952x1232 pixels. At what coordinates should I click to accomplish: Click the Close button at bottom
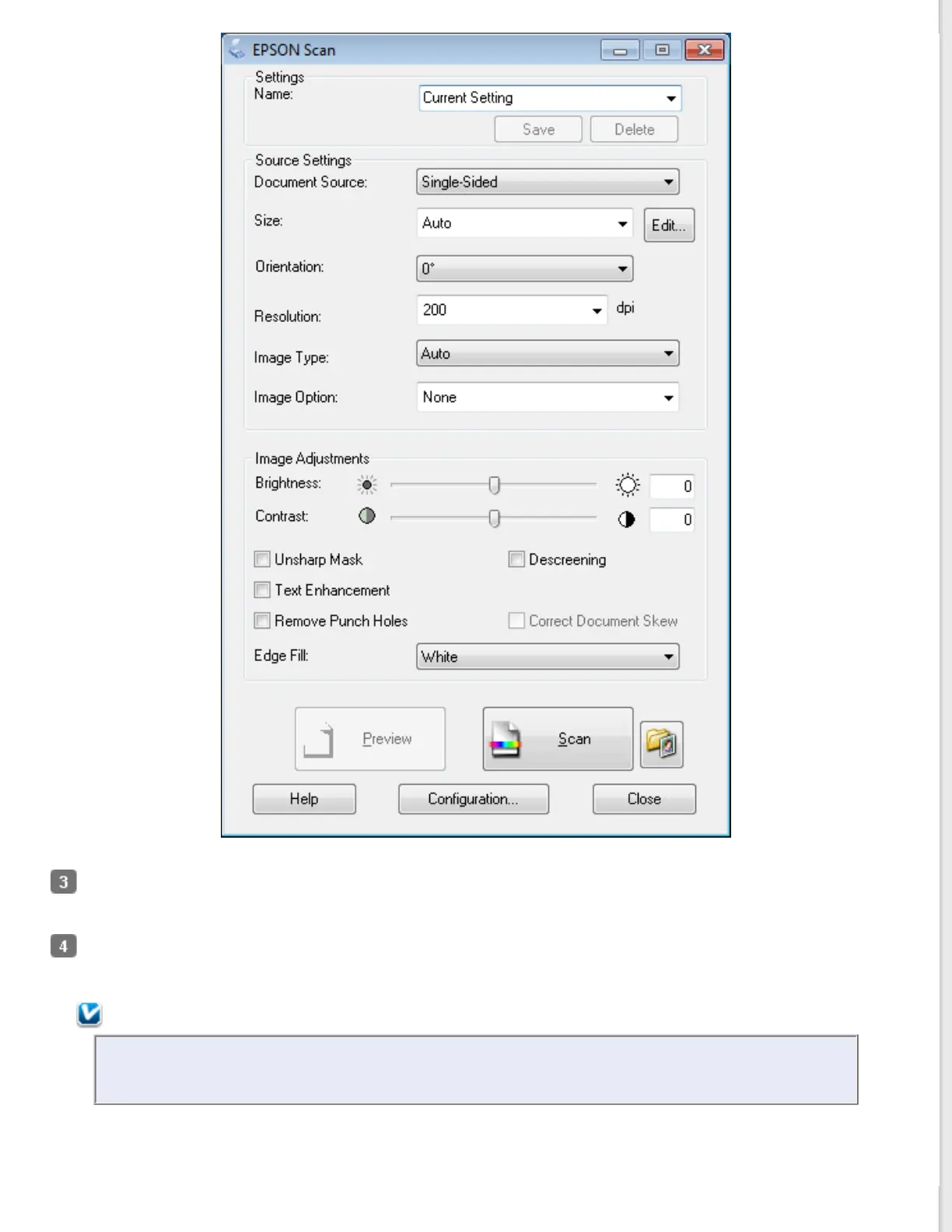tap(644, 799)
